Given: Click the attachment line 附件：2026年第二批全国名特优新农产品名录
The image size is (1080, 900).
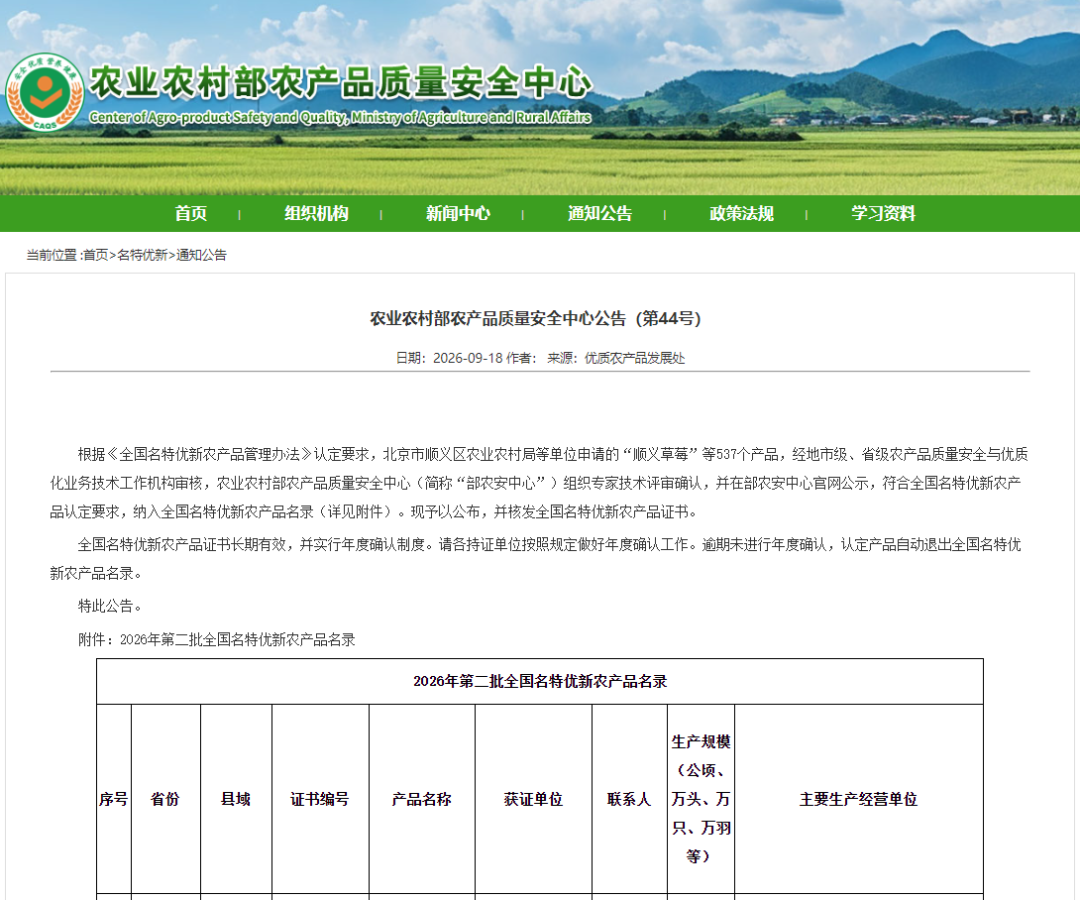Looking at the screenshot, I should tap(216, 640).
